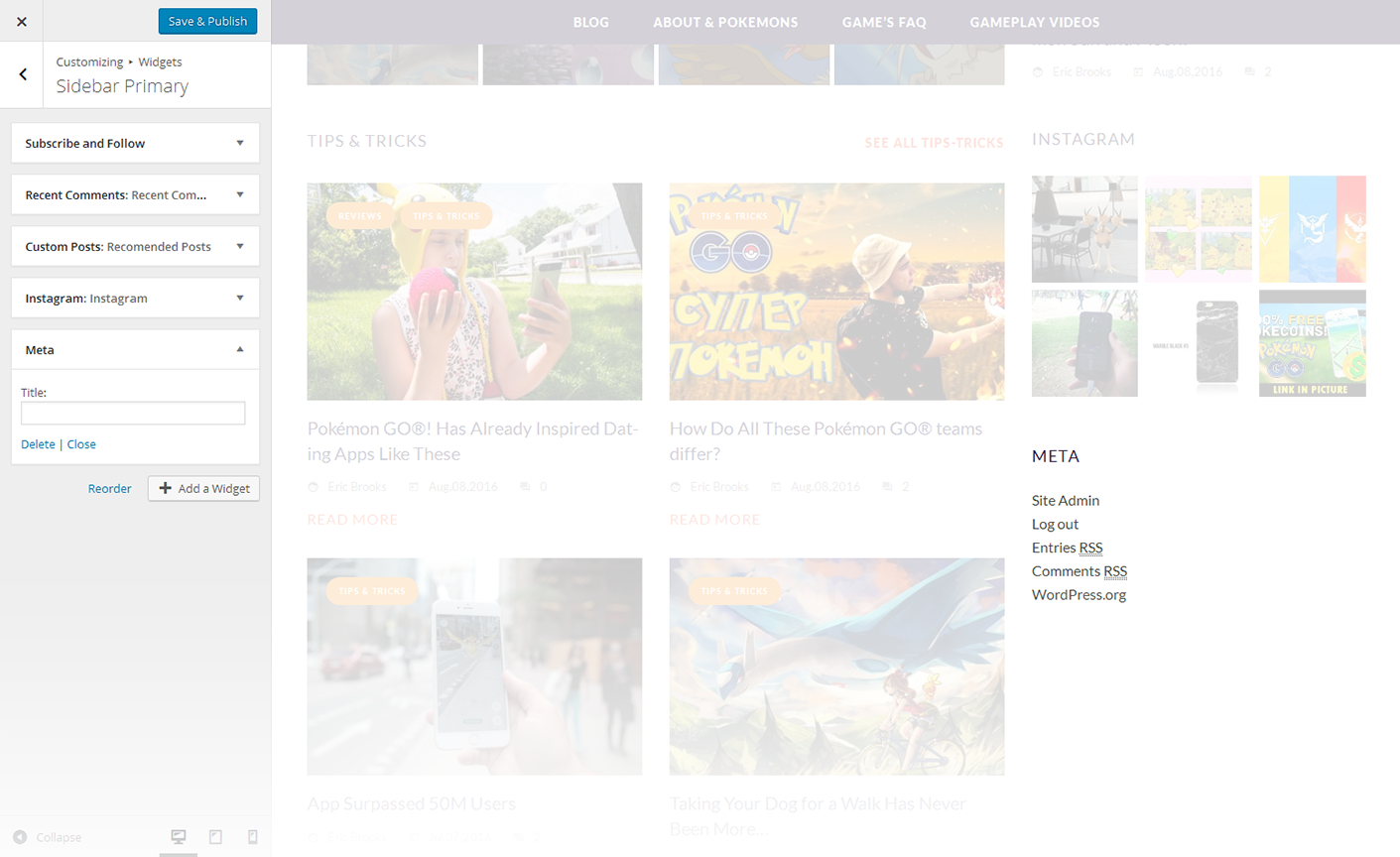The height and width of the screenshot is (857, 1400).
Task: Open the About & Pokemons menu item
Action: [725, 22]
